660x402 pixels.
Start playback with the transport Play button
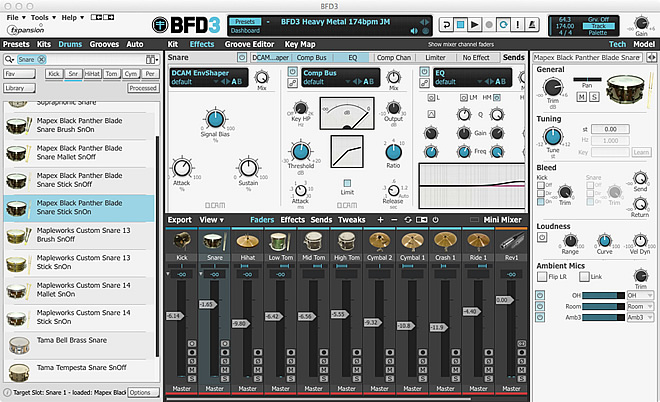[x=474, y=25]
